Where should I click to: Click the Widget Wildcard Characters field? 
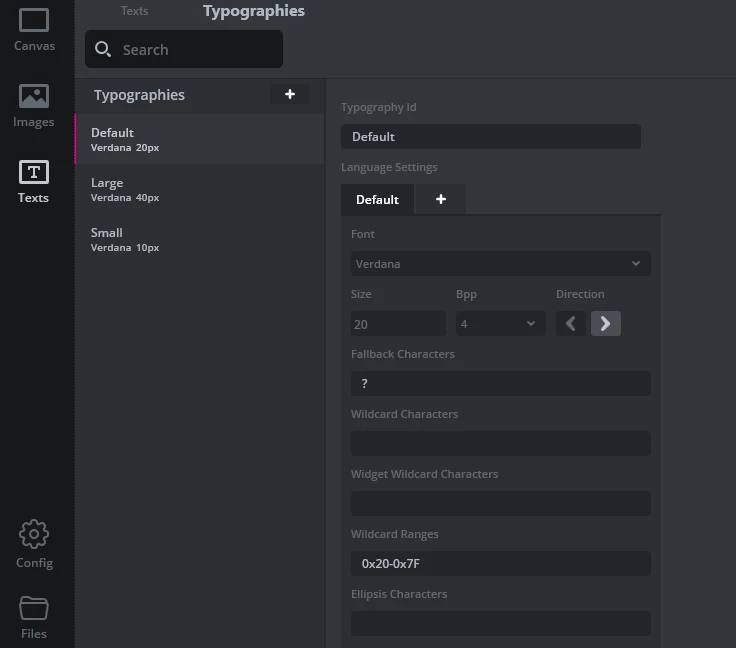[500, 503]
